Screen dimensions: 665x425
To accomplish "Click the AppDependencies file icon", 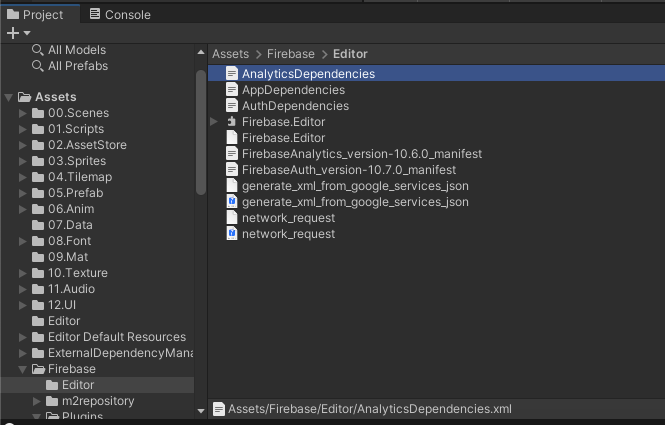I will 232,89.
